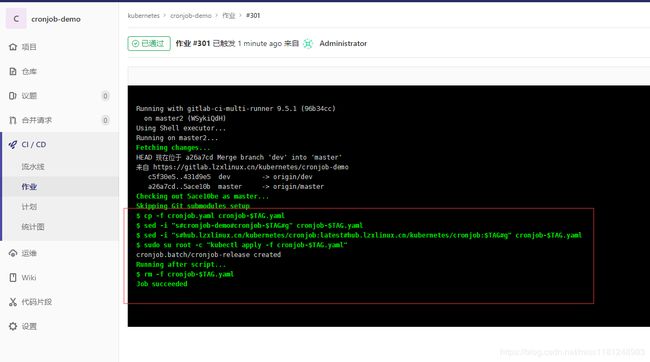650x362 pixels.
Task: Click 'Using Shell executor...' log line
Action: pyautogui.click(x=181, y=128)
